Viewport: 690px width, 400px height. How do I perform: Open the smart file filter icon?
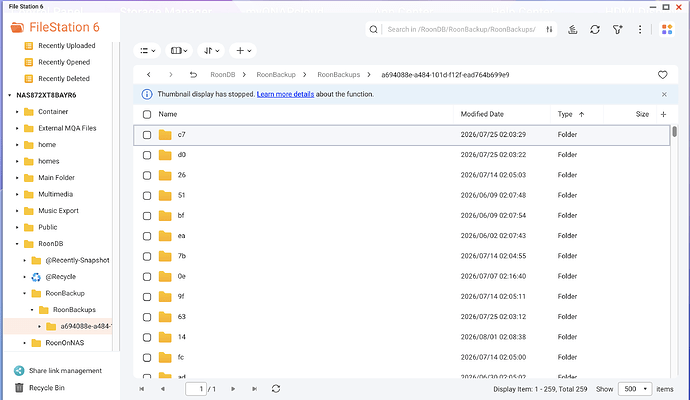(618, 29)
